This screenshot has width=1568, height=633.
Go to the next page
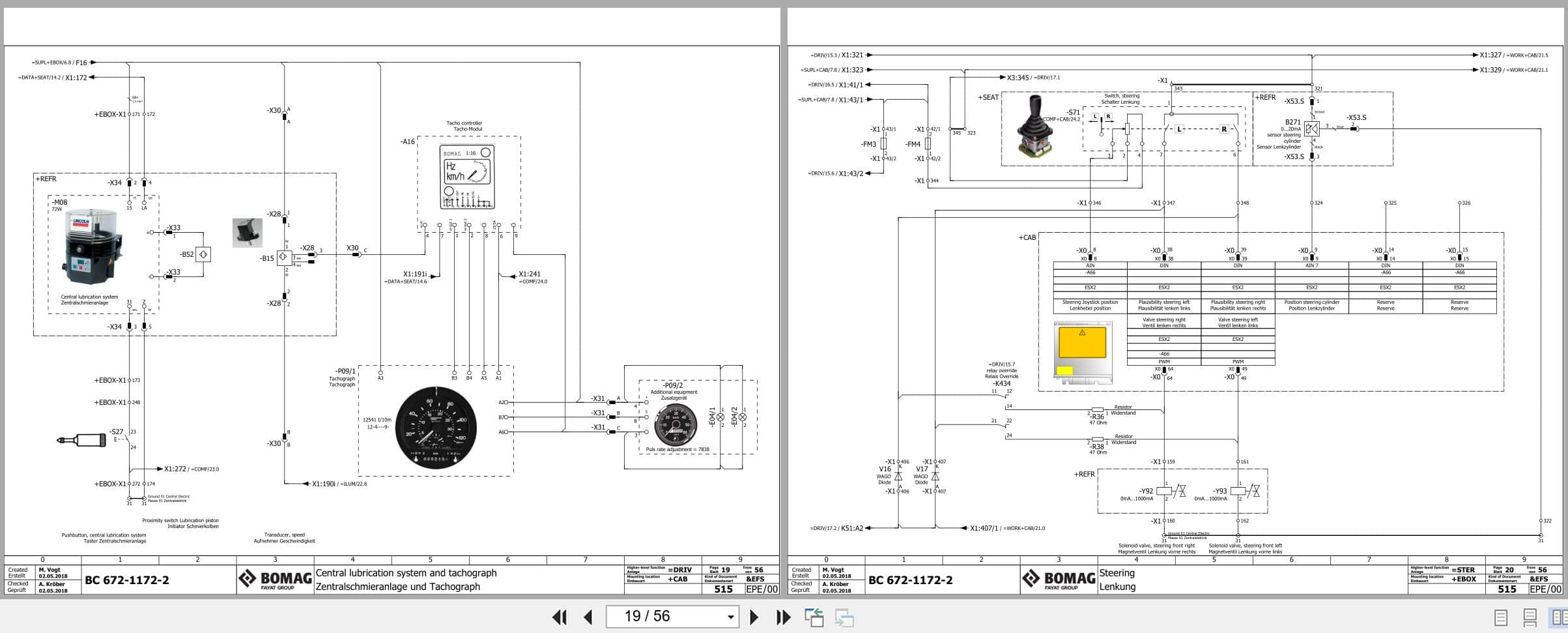(754, 617)
